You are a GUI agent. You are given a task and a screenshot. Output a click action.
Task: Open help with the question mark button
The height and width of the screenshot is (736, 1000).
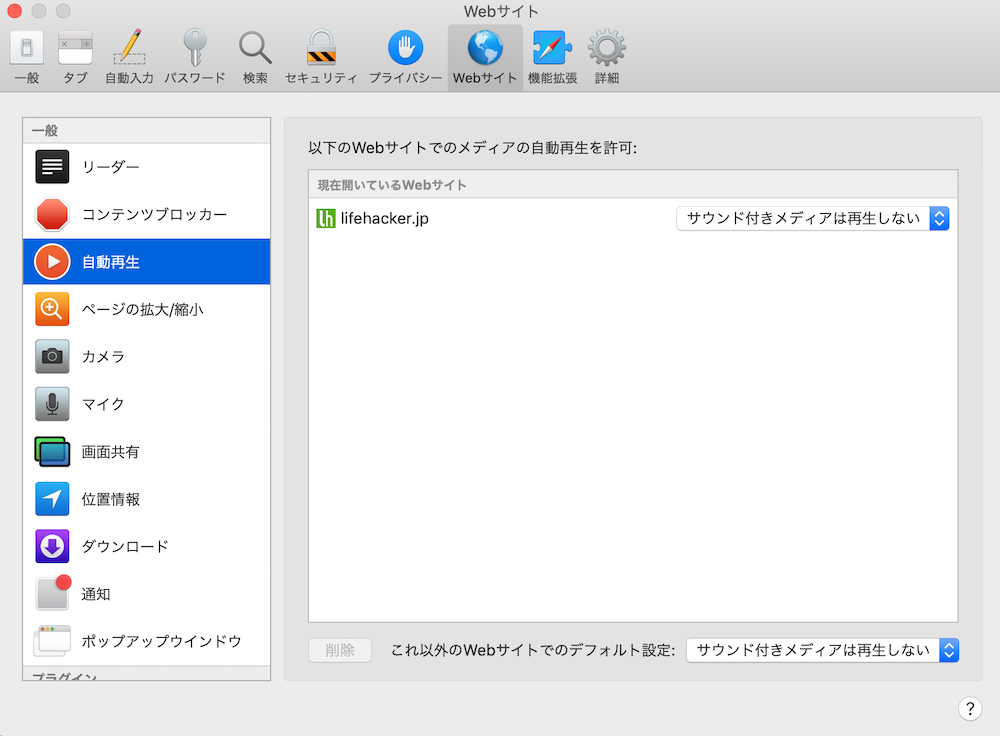969,709
